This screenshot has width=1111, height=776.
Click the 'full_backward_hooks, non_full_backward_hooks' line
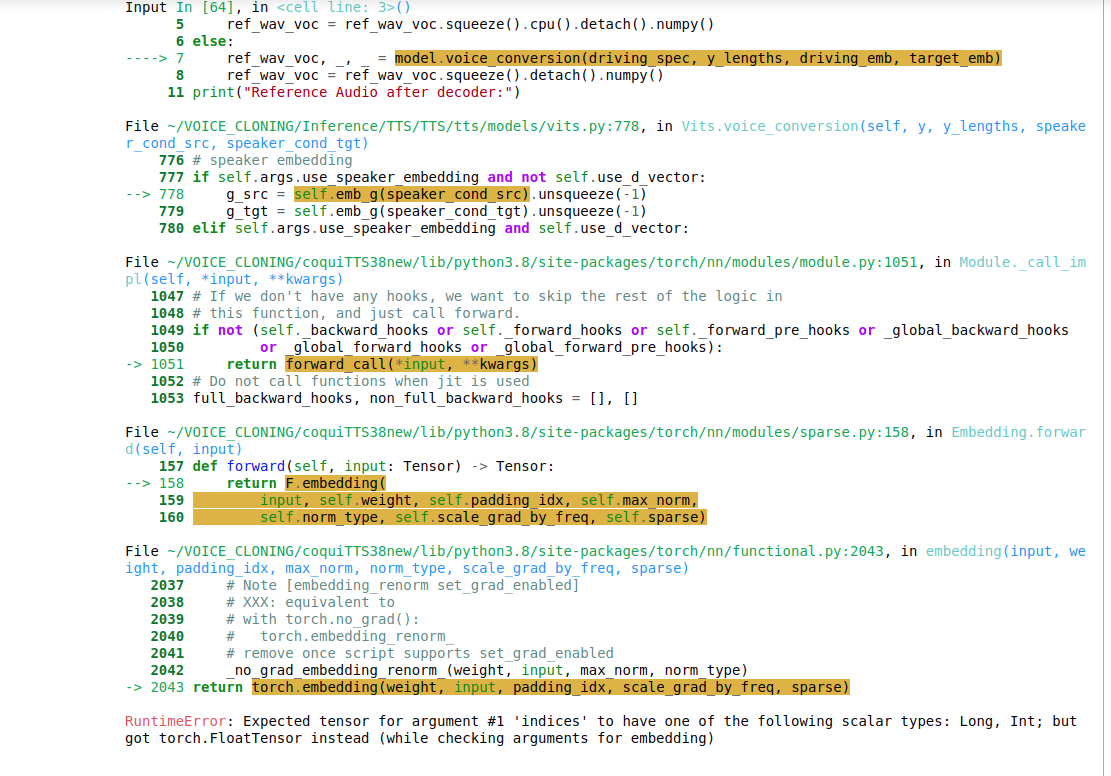tap(415, 398)
